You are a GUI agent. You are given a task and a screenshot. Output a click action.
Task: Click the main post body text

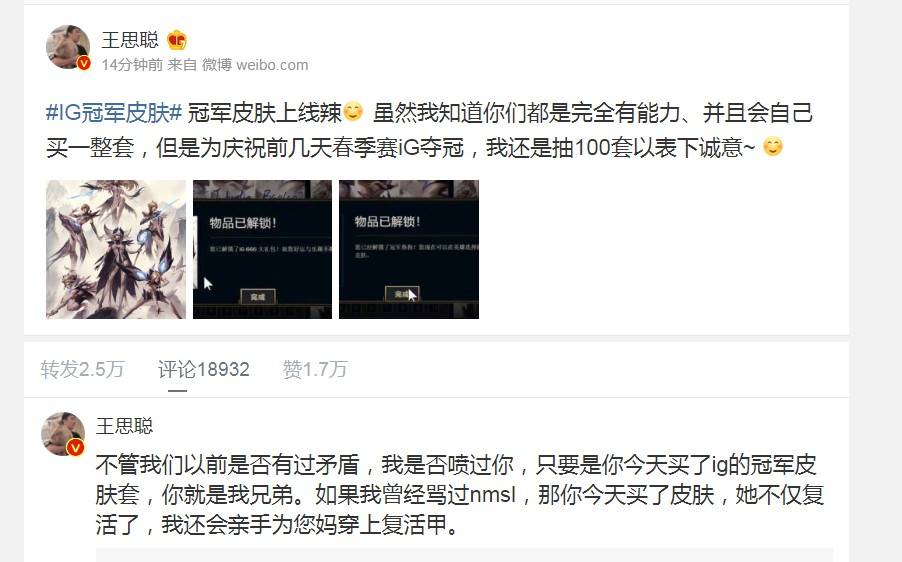(x=429, y=130)
